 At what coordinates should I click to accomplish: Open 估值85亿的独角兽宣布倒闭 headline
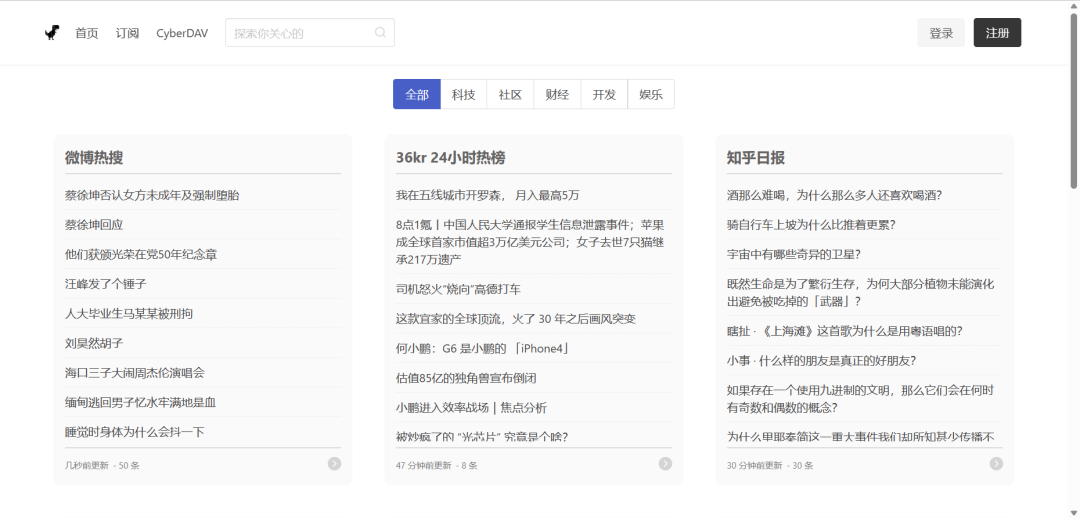[x=466, y=377]
